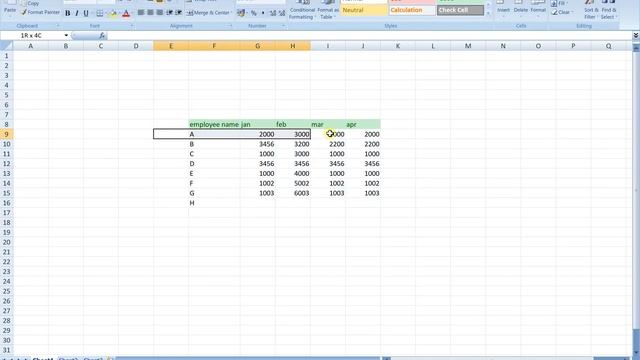Apply comma style
This screenshot has width=640, height=360.
pyautogui.click(x=263, y=13)
